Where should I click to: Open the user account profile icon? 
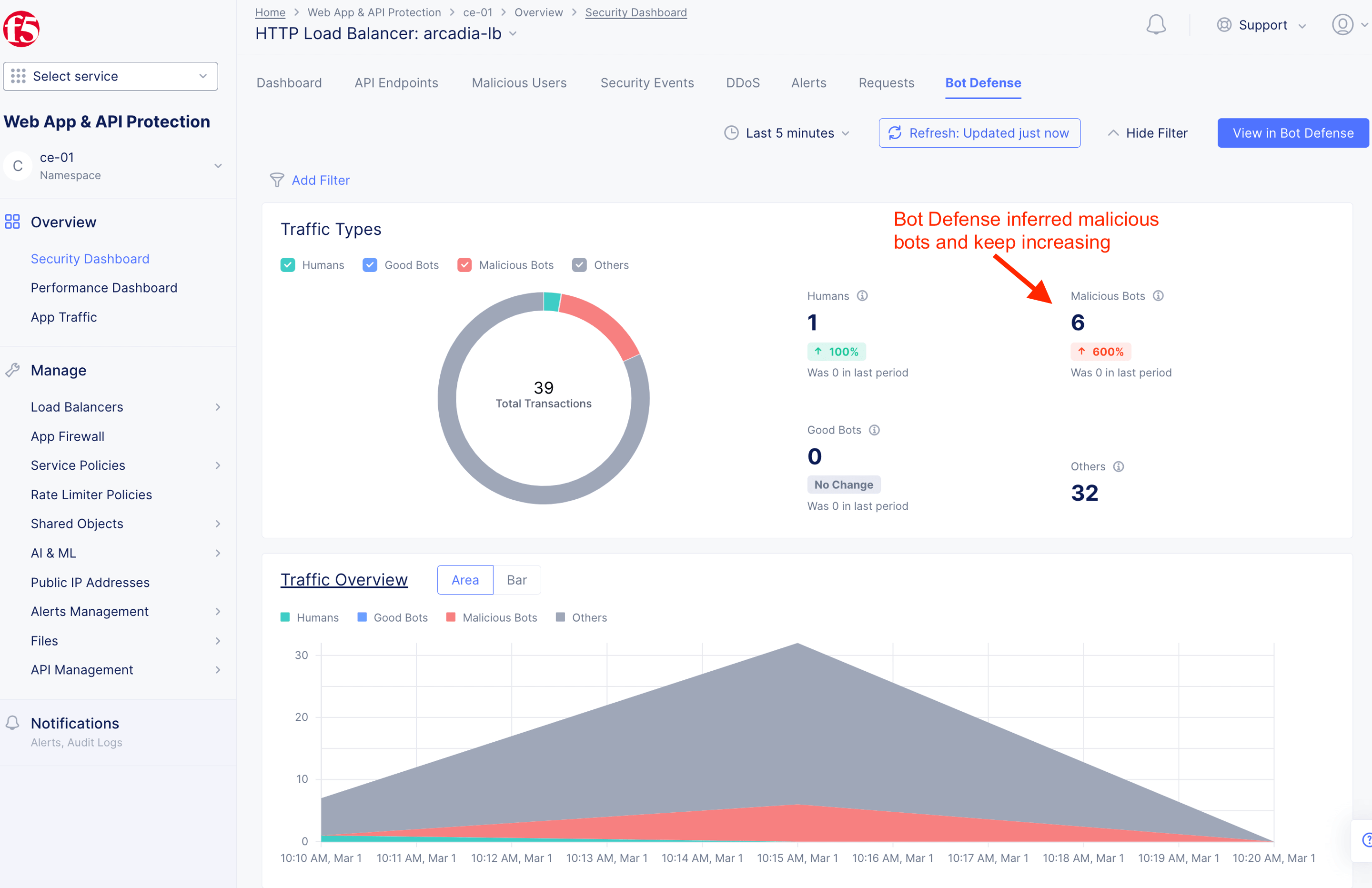click(1342, 25)
